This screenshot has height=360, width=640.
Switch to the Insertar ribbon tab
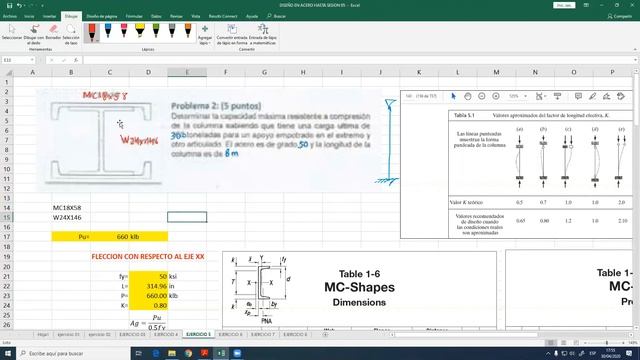49,16
